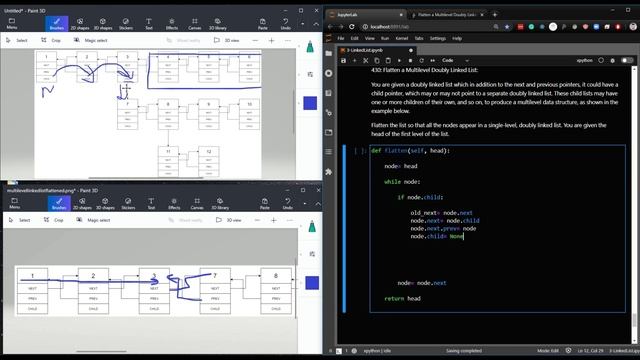The width and height of the screenshot is (640, 360).
Task: Open the running kernels icon in the JupyterLab sidebar
Action: click(329, 73)
